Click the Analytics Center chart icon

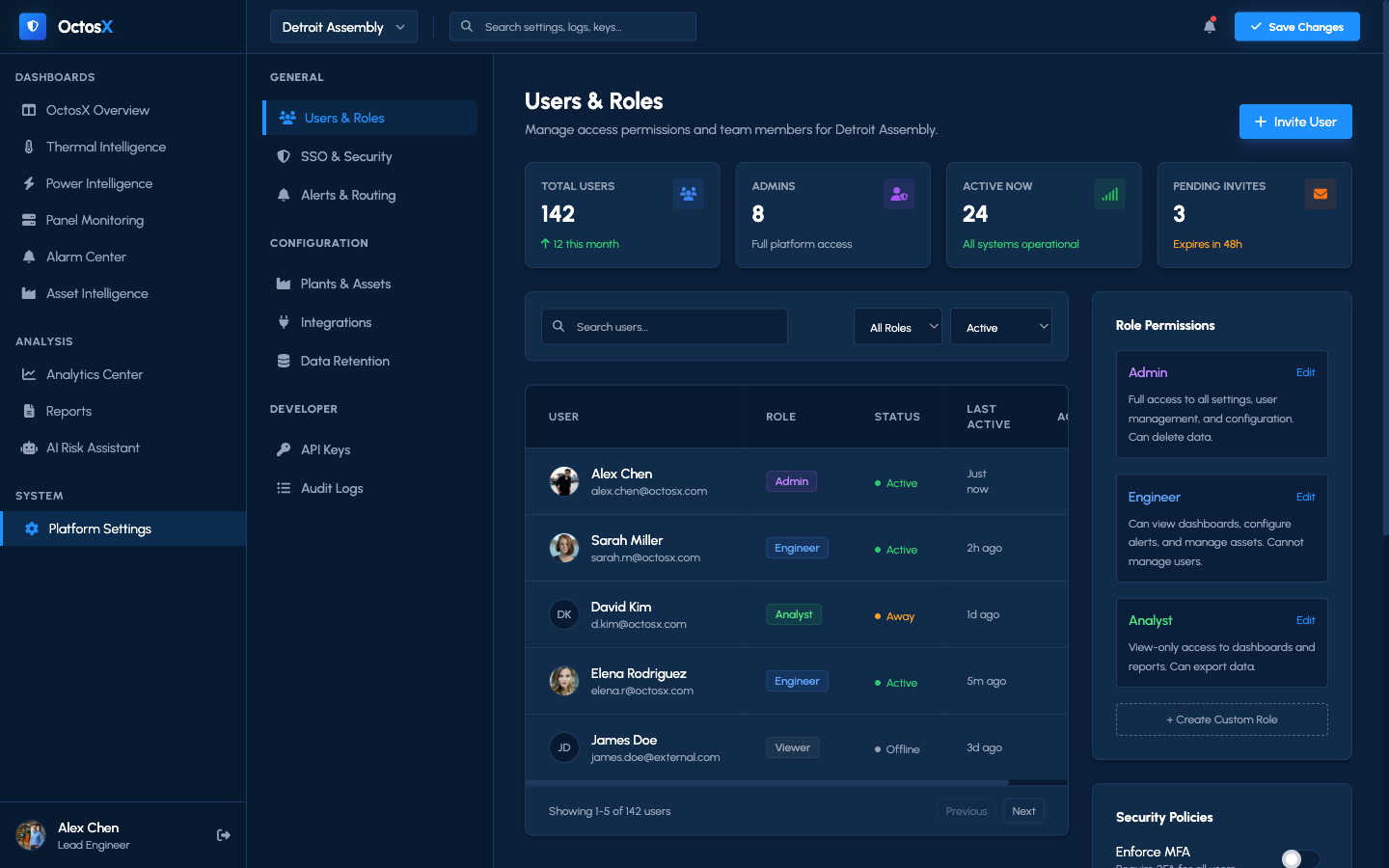point(29,374)
